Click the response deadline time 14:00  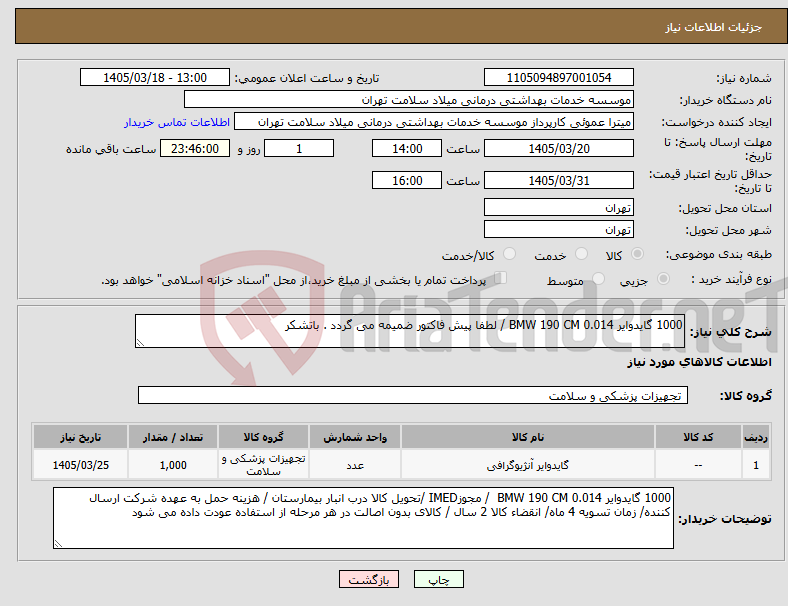pyautogui.click(x=407, y=148)
